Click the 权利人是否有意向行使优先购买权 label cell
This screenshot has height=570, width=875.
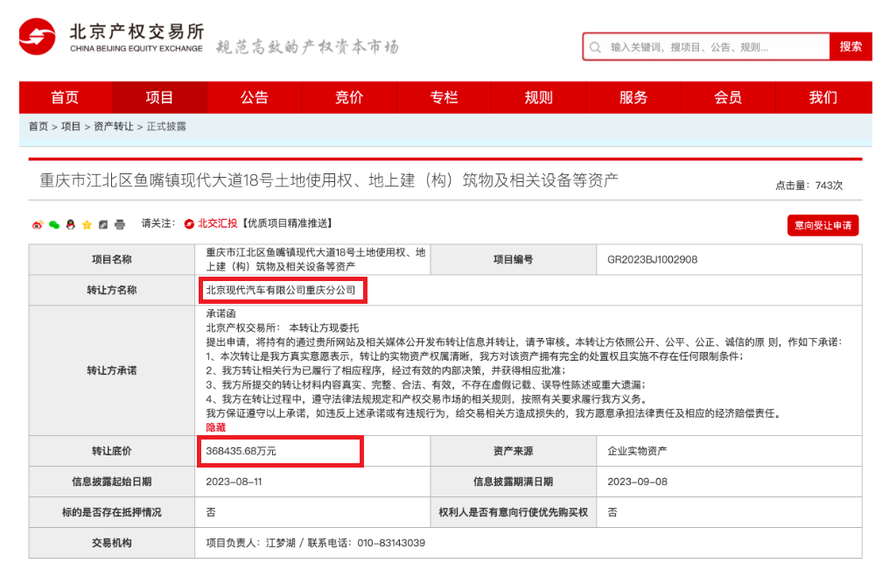pyautogui.click(x=513, y=512)
